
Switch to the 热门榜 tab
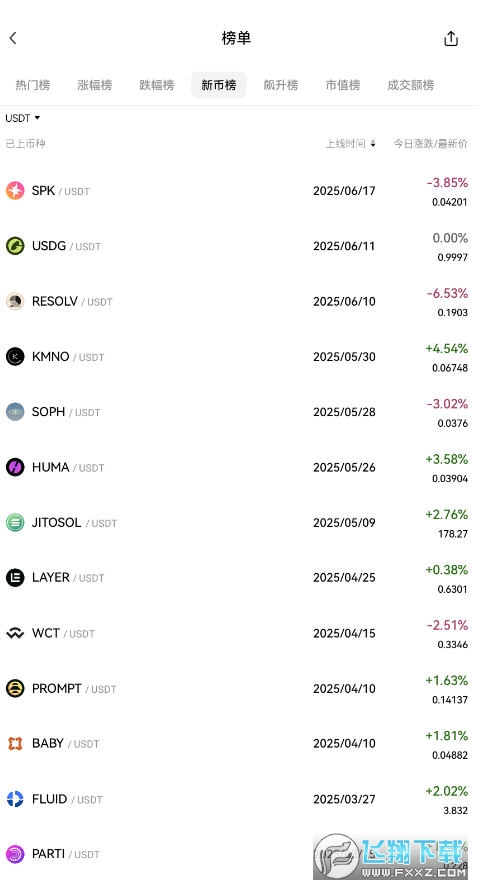[x=32, y=85]
